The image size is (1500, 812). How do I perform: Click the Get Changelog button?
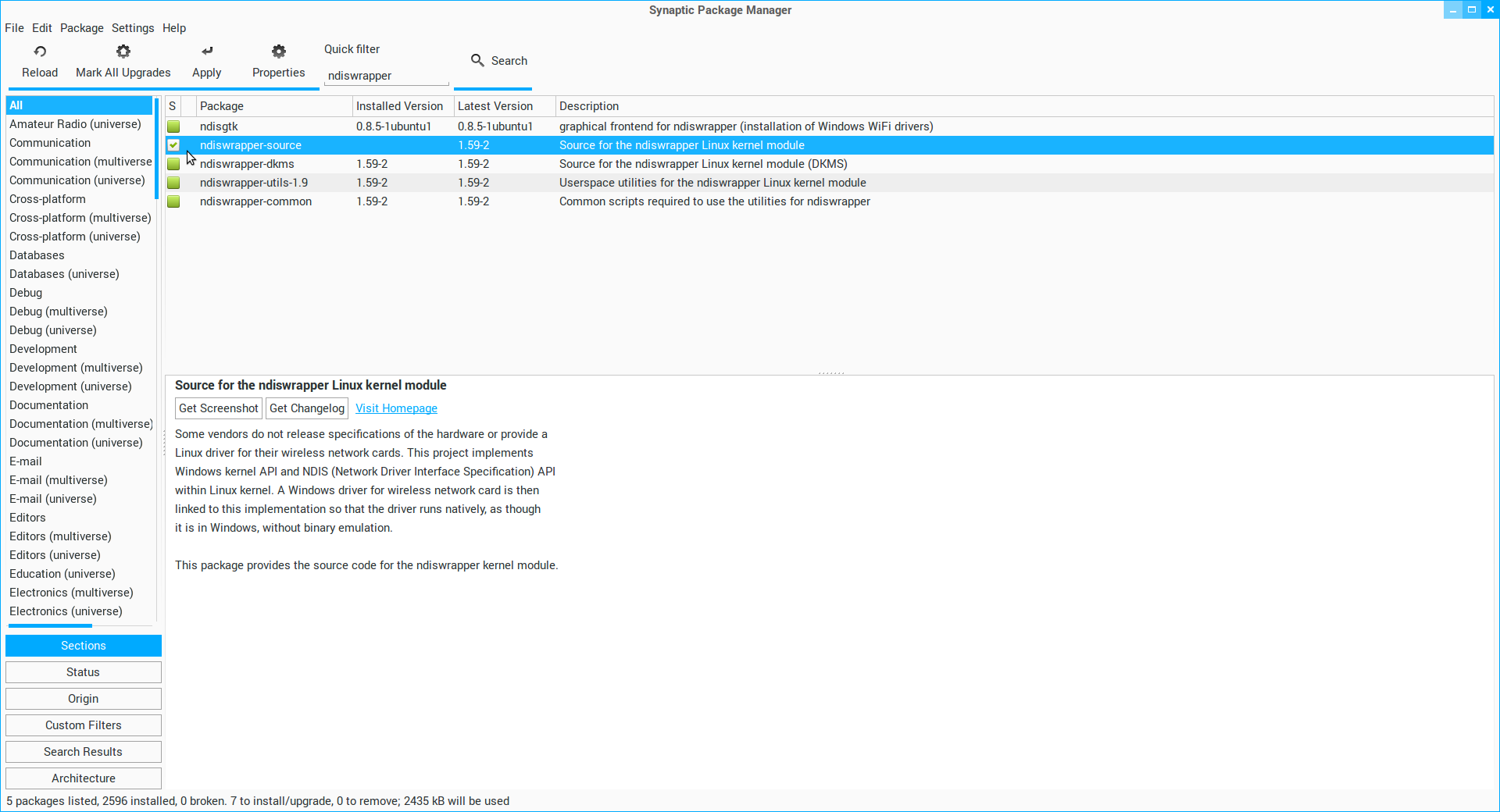pos(306,408)
